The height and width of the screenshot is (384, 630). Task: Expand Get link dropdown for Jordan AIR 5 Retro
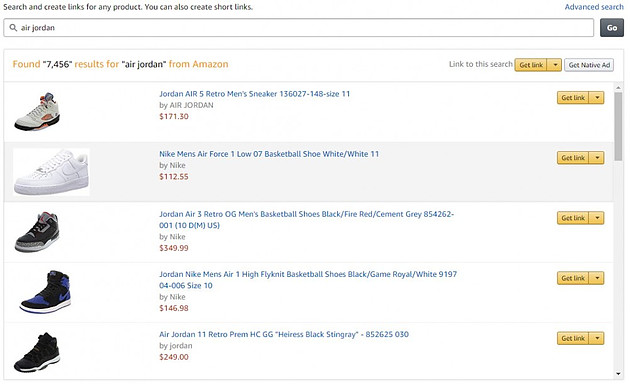[597, 98]
